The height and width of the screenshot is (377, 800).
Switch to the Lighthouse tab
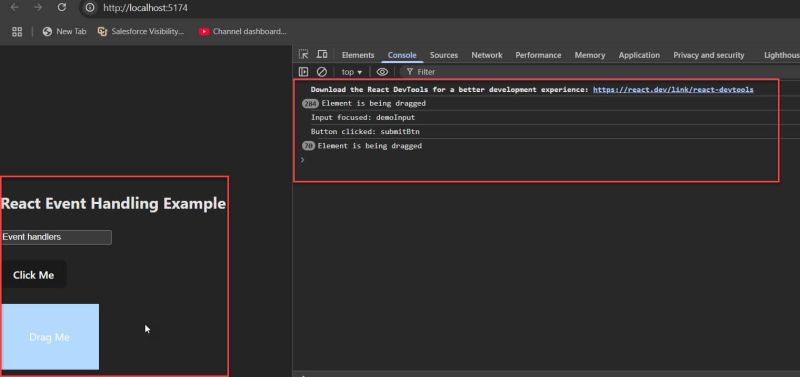click(x=782, y=55)
